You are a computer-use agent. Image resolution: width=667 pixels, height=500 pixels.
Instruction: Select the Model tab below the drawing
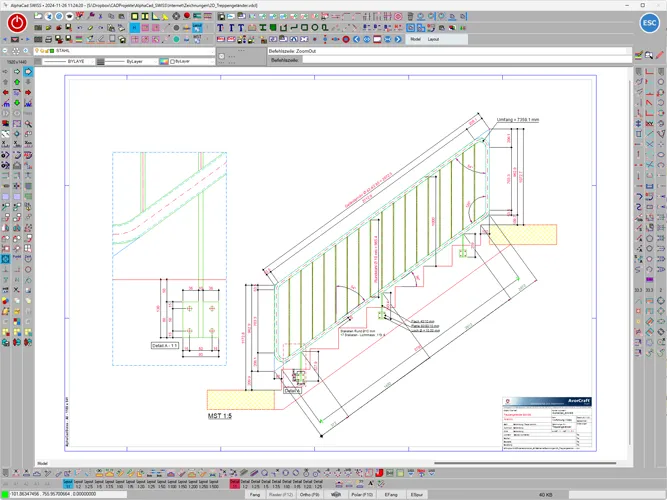[x=42, y=464]
